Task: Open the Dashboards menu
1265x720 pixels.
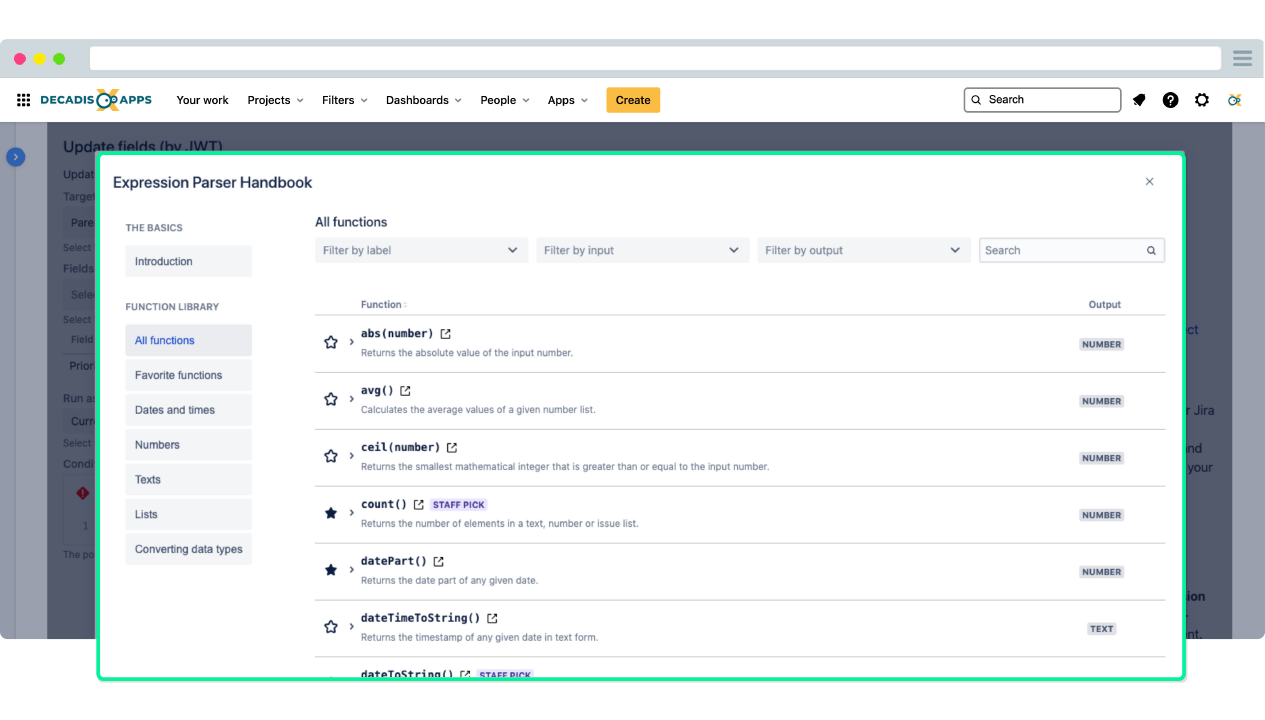Action: click(x=424, y=100)
